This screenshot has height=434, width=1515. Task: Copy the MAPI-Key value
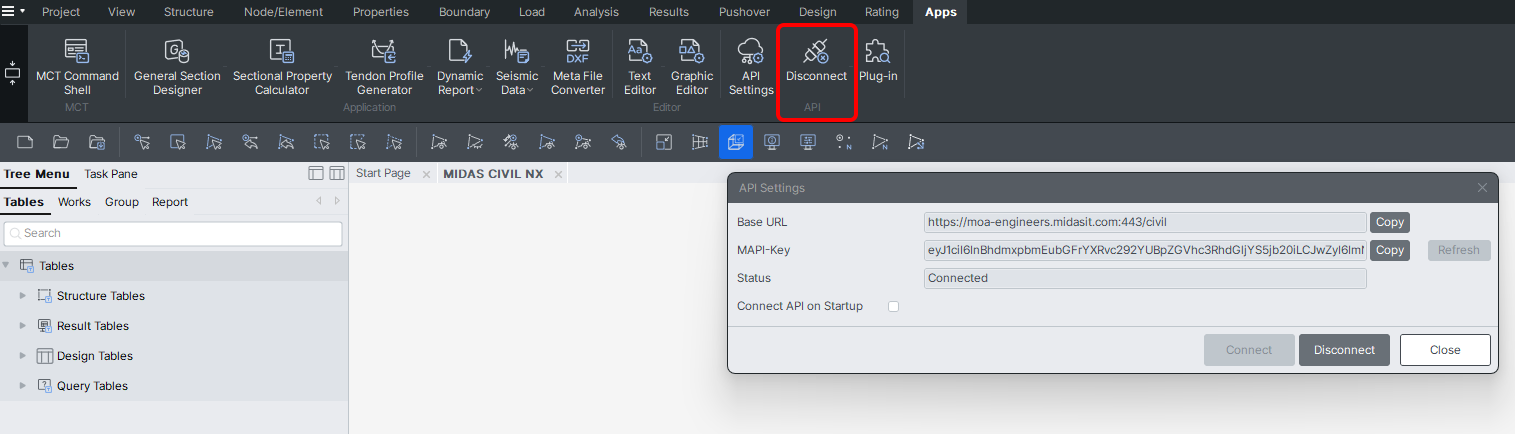point(1389,250)
